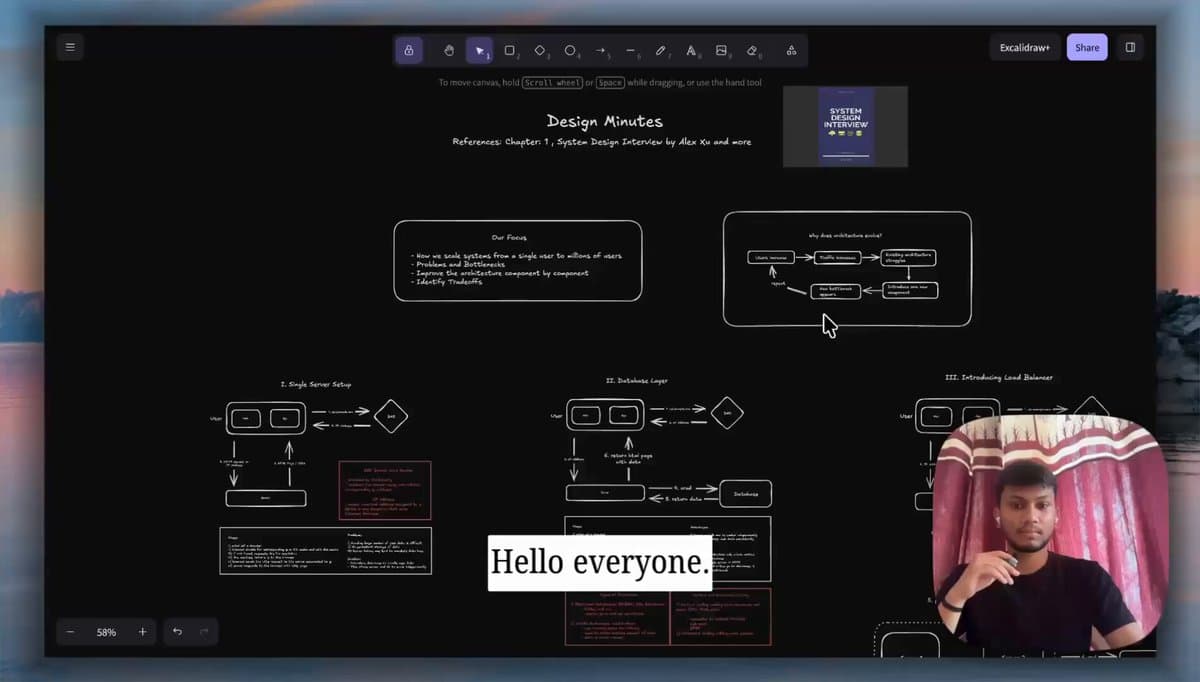Select the Diamond shape tool
The image size is (1200, 682).
(540, 50)
